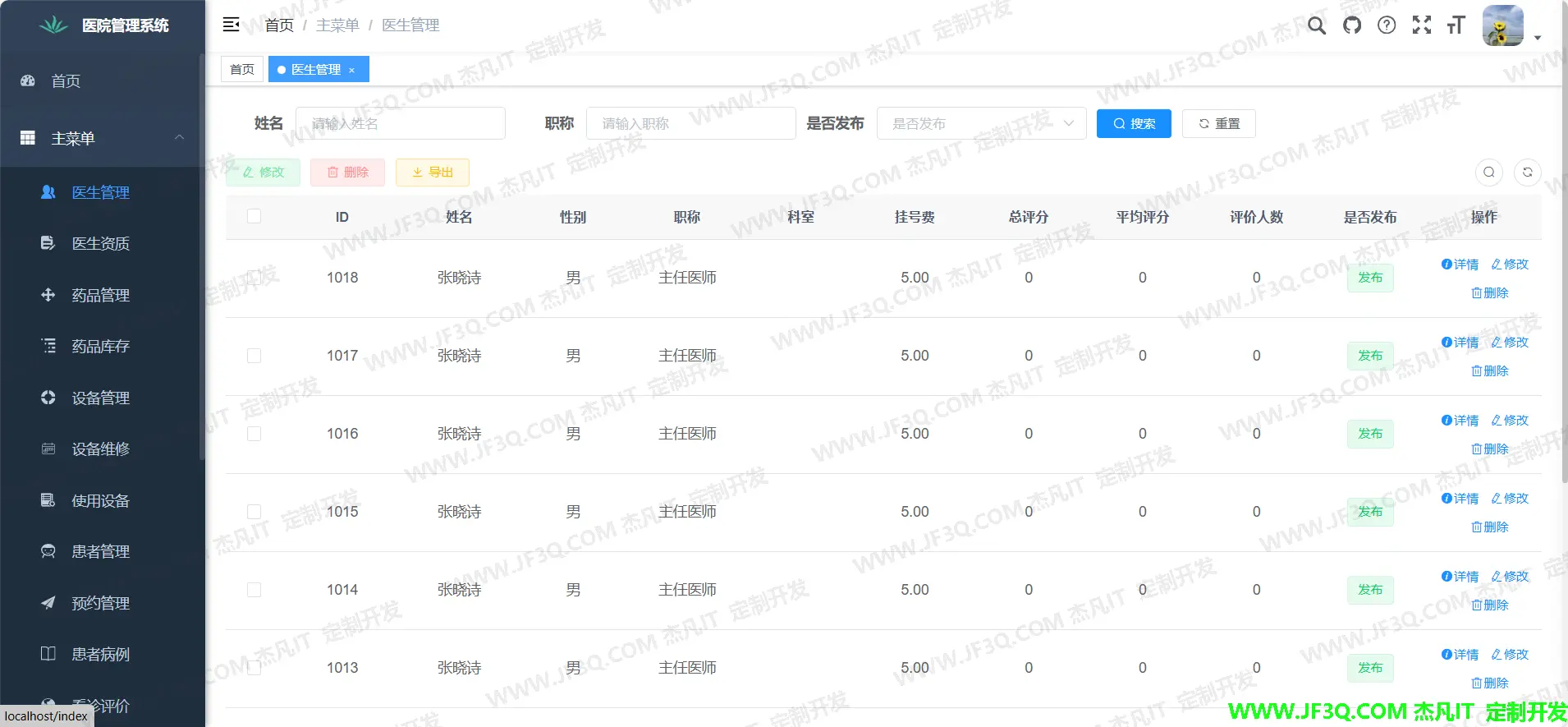The height and width of the screenshot is (727, 1568).
Task: Tick the checkbox for row 1015
Action: click(254, 512)
